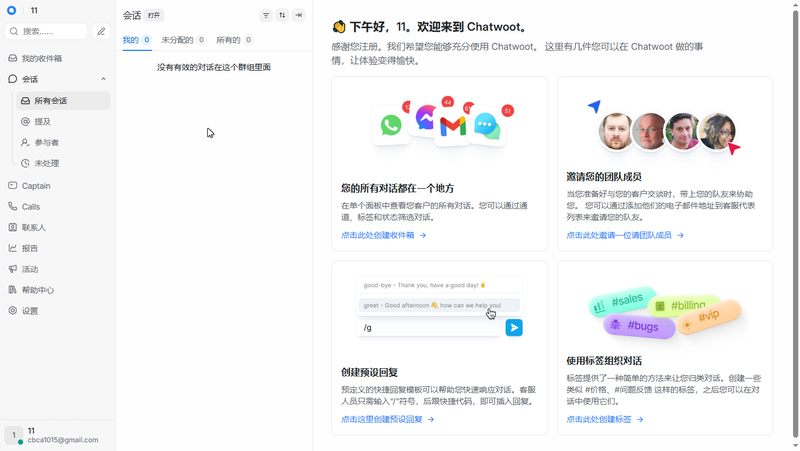The width and height of the screenshot is (800, 451).
Task: Click the 您的所有对话都在一个地方 heading
Action: [x=397, y=188]
